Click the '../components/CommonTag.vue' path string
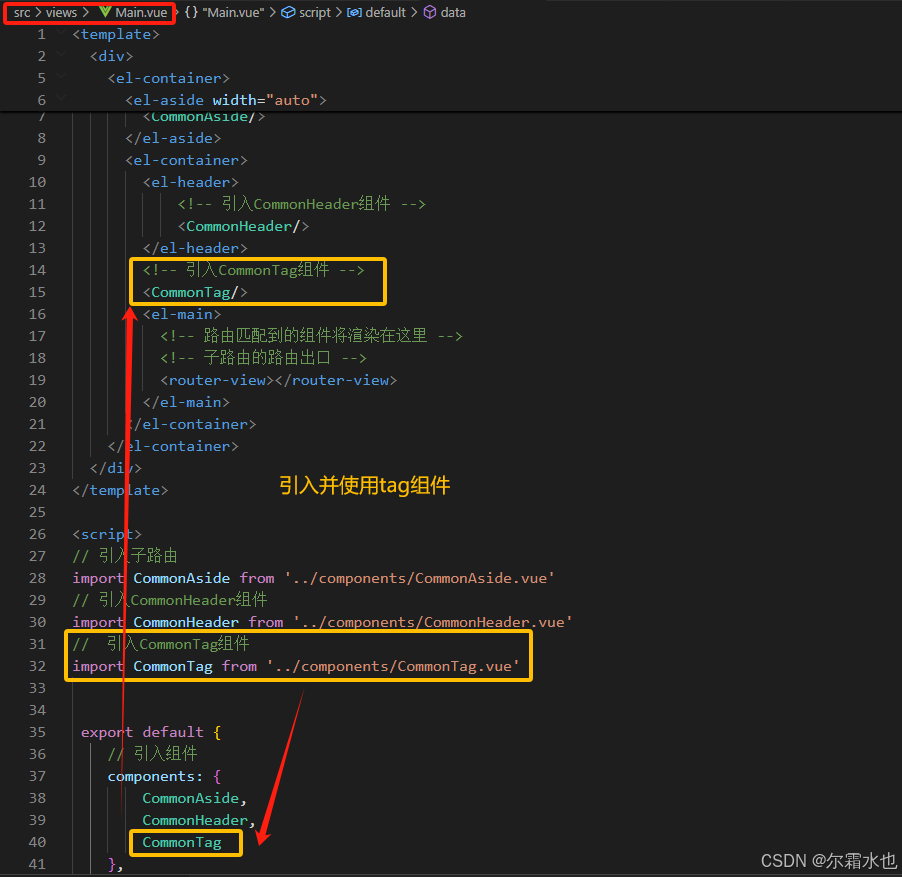 pyautogui.click(x=393, y=666)
